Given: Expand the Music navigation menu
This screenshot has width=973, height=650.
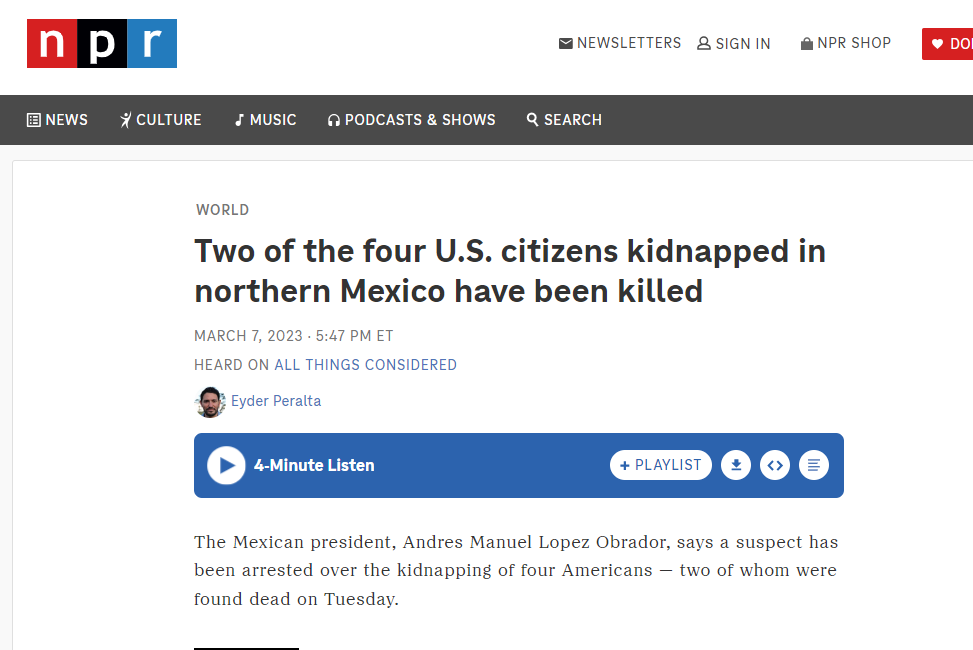Looking at the screenshot, I should [x=265, y=120].
